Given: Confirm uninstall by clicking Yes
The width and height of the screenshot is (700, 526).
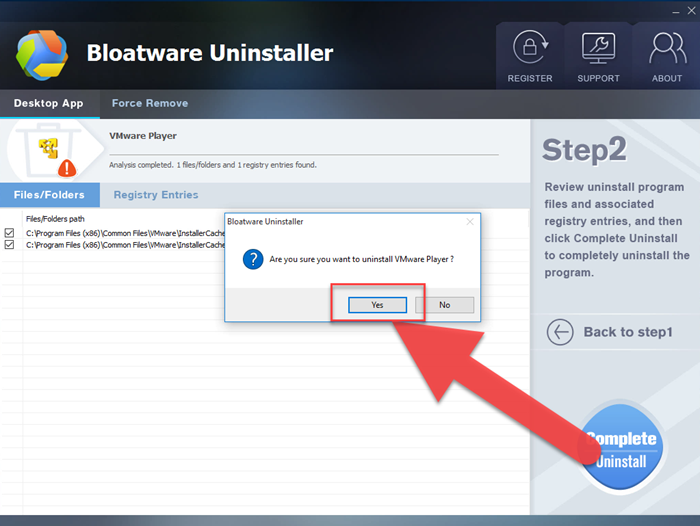Looking at the screenshot, I should [377, 305].
